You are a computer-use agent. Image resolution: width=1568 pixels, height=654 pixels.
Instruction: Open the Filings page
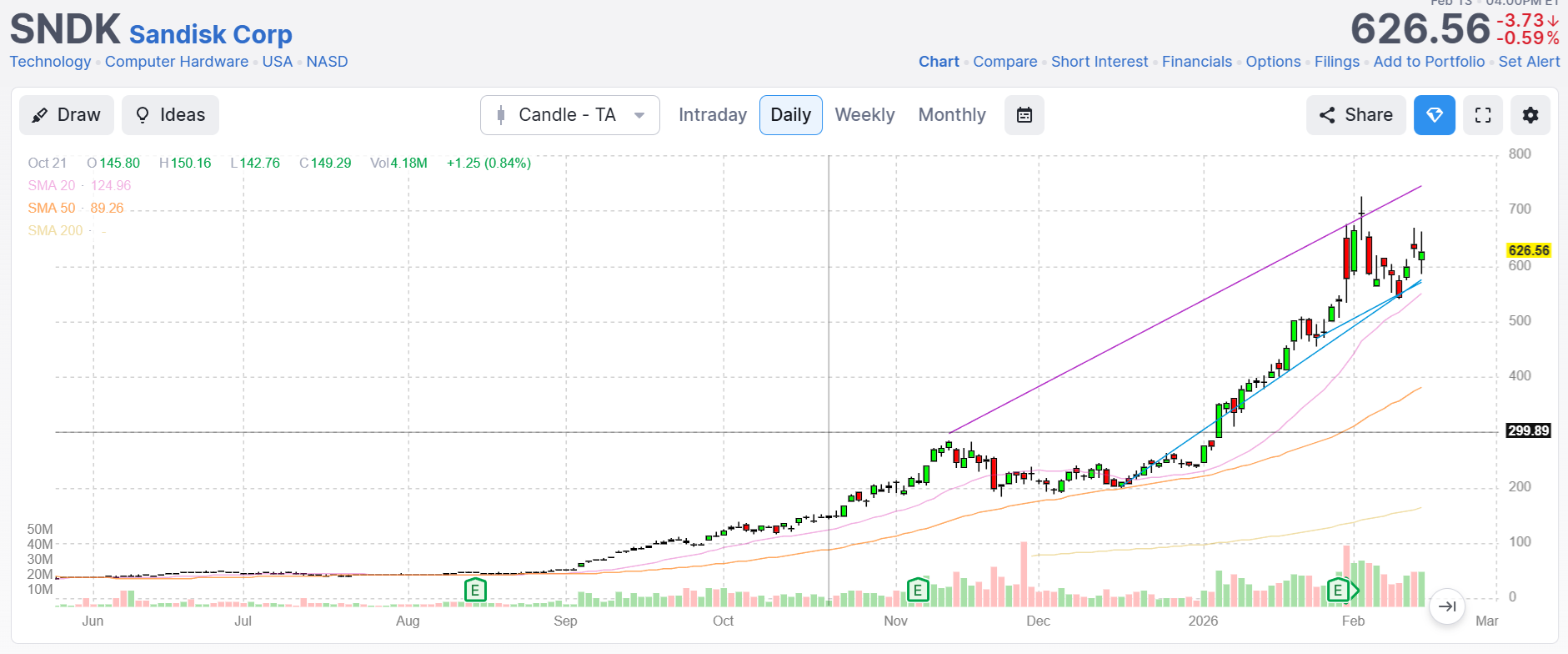point(1337,62)
